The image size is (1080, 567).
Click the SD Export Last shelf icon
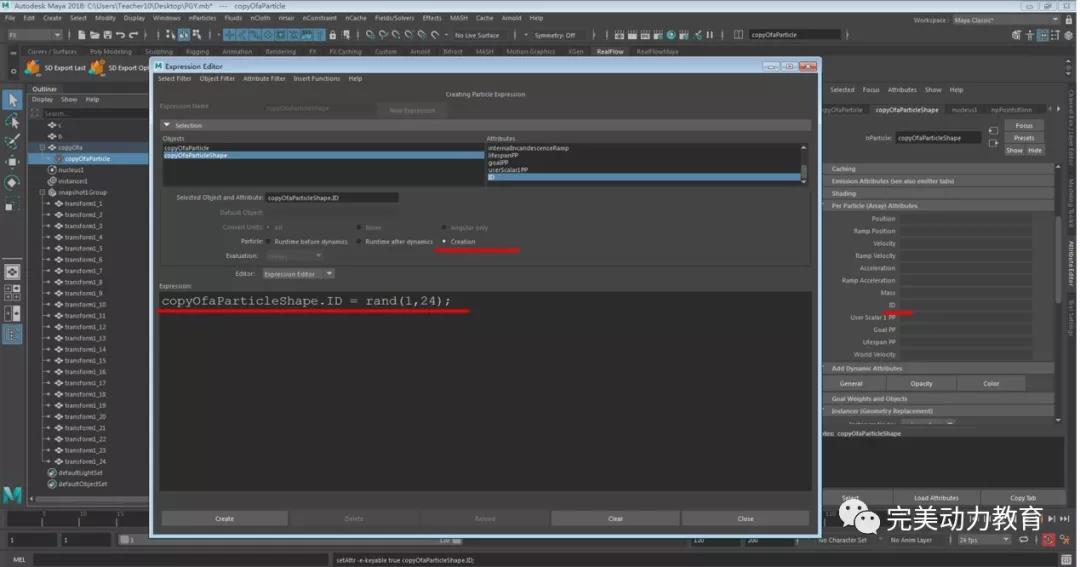tap(33, 68)
